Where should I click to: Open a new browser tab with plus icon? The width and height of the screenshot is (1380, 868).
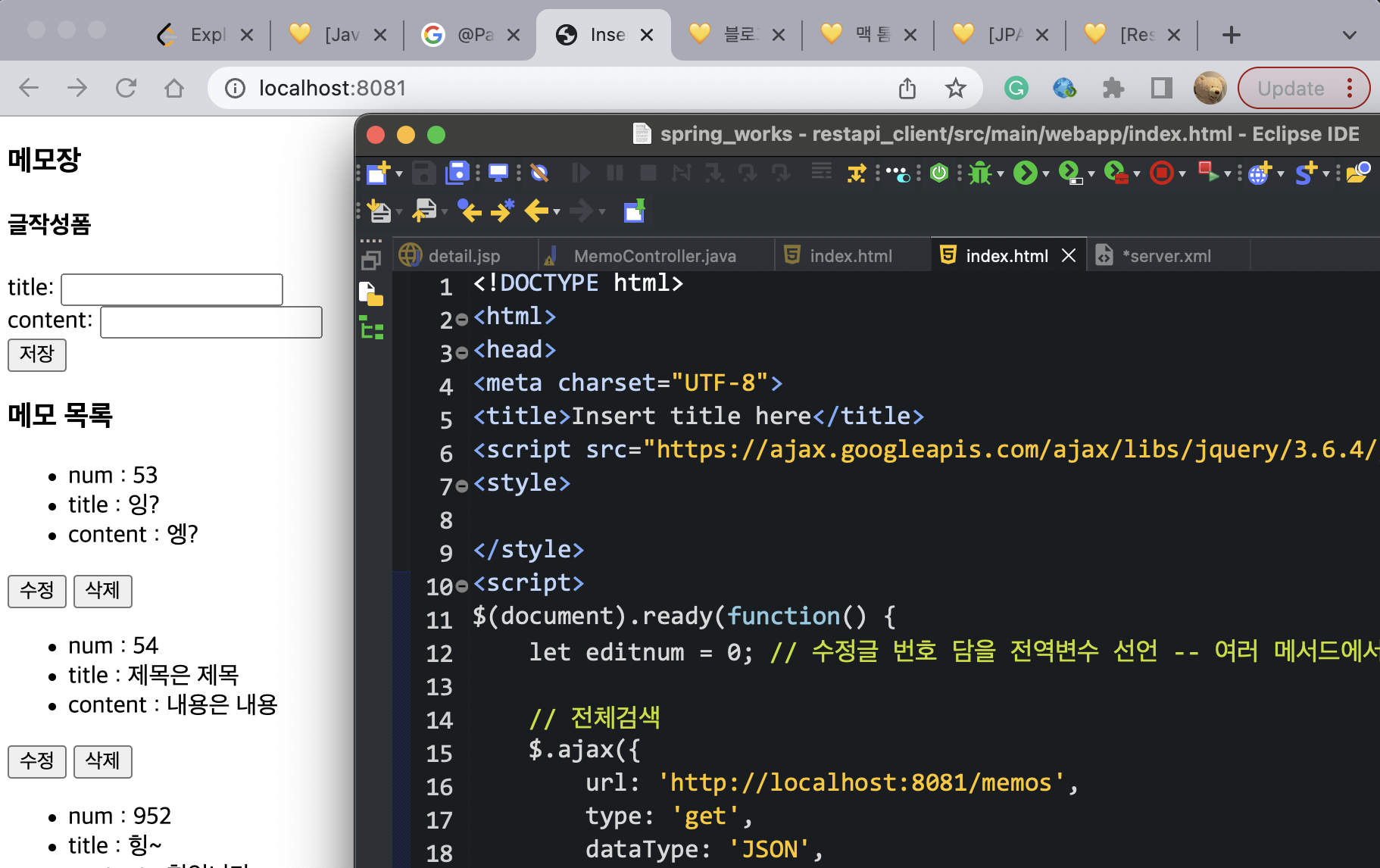1232,35
